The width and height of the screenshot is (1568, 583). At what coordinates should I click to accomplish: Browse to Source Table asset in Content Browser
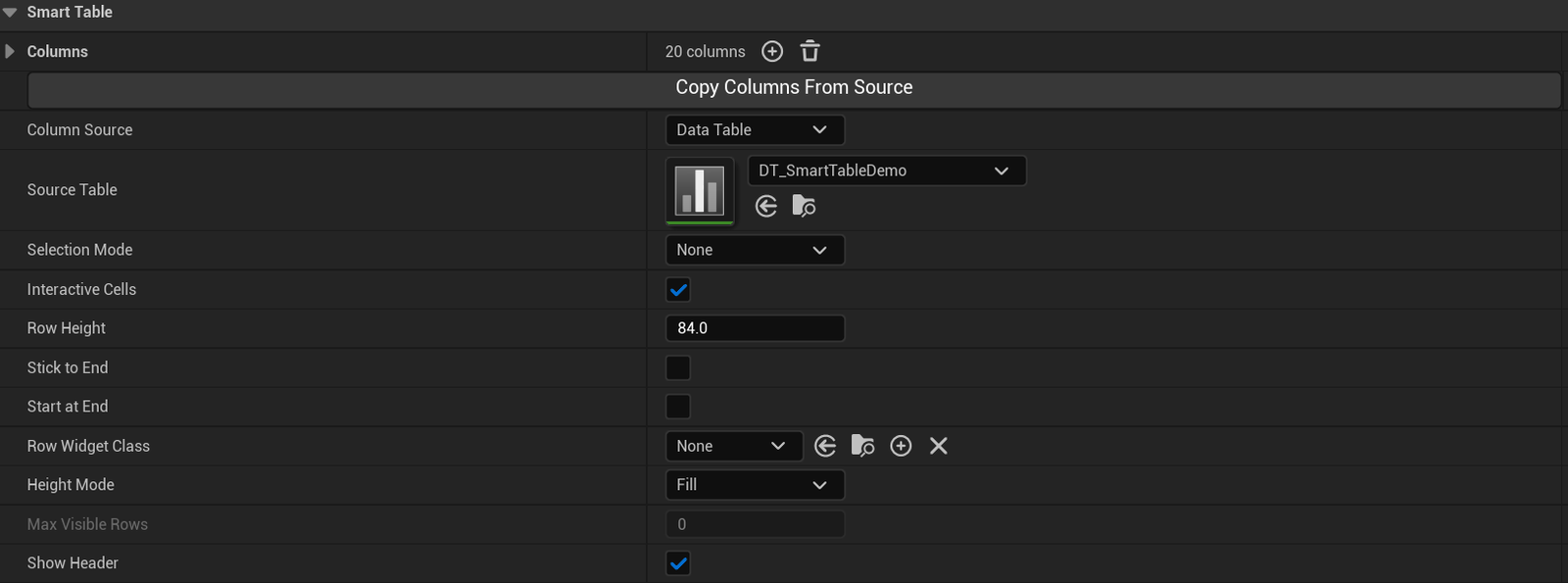804,206
